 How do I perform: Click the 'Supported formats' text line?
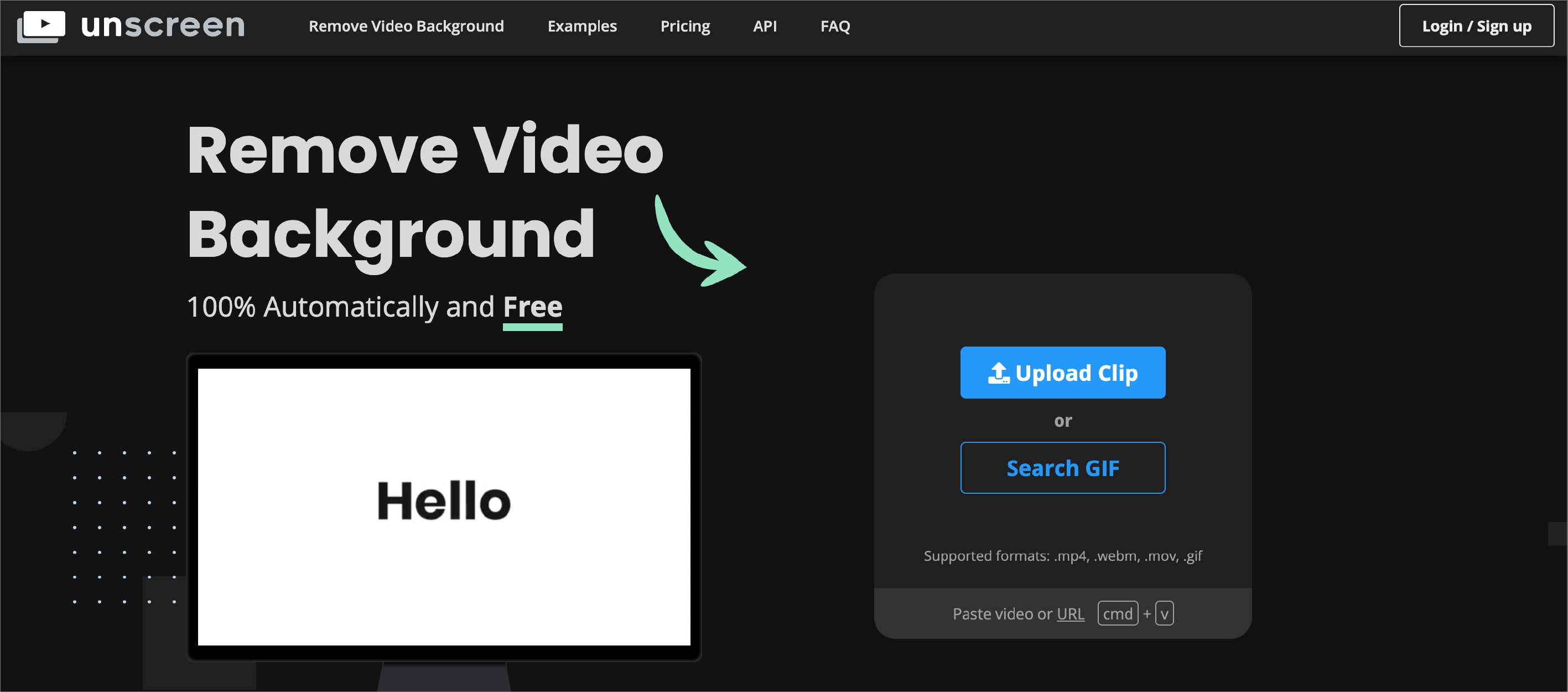(x=1063, y=556)
